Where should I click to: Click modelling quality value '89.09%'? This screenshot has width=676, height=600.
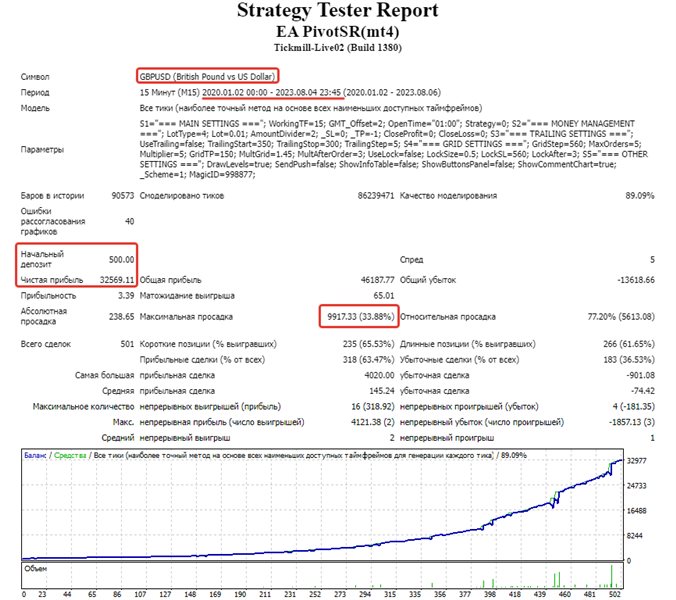pyautogui.click(x=640, y=196)
